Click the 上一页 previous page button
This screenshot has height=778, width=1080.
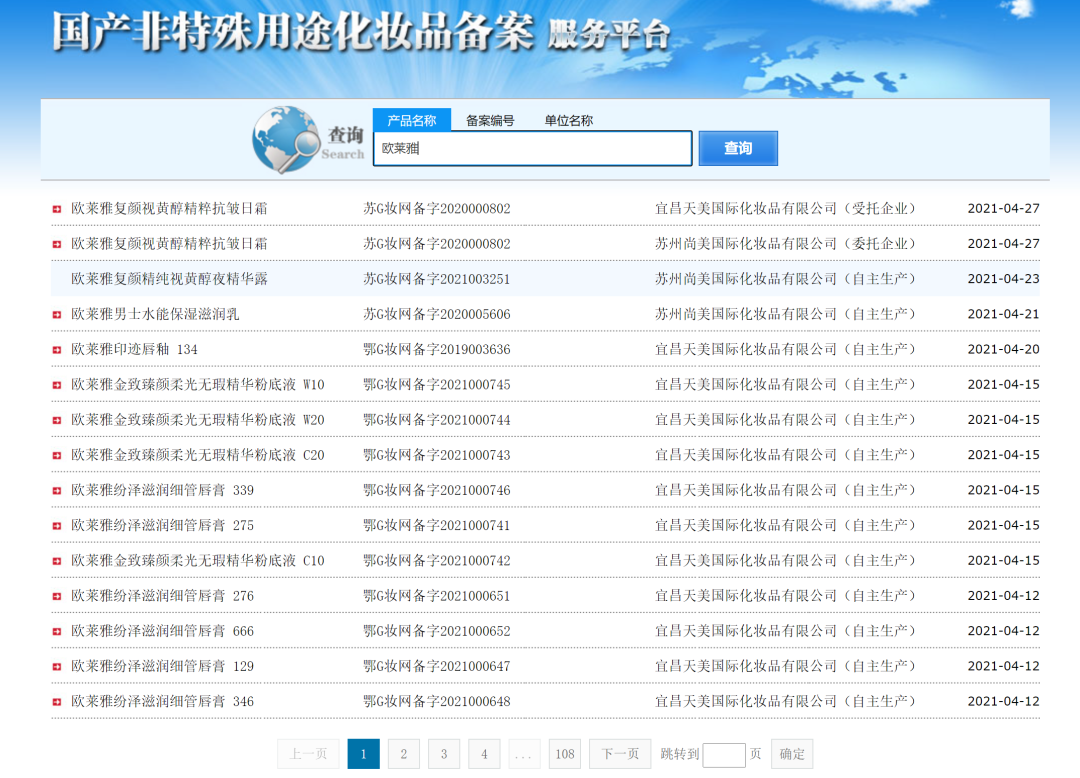308,754
